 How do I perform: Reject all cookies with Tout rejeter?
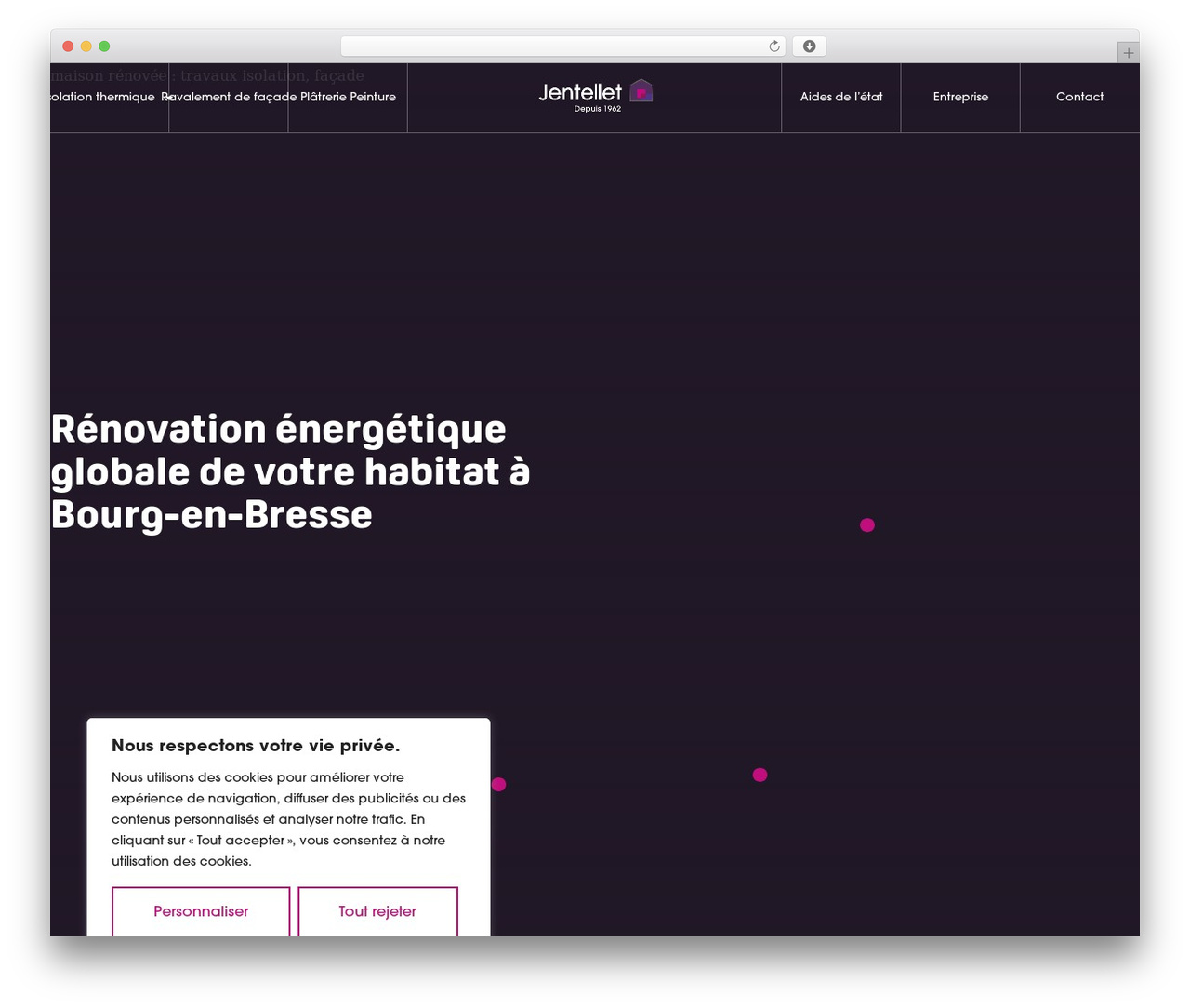377,911
